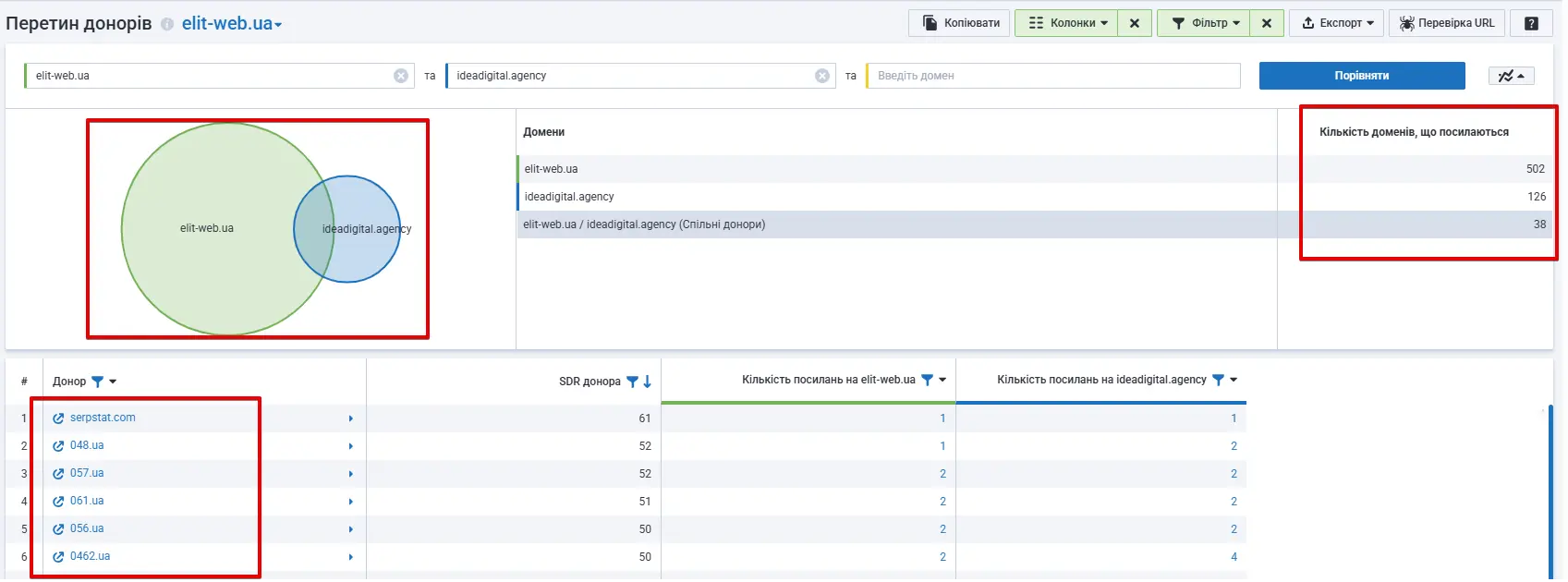The height and width of the screenshot is (582, 1568).
Task: Open filter for Донор column
Action: [x=98, y=382]
